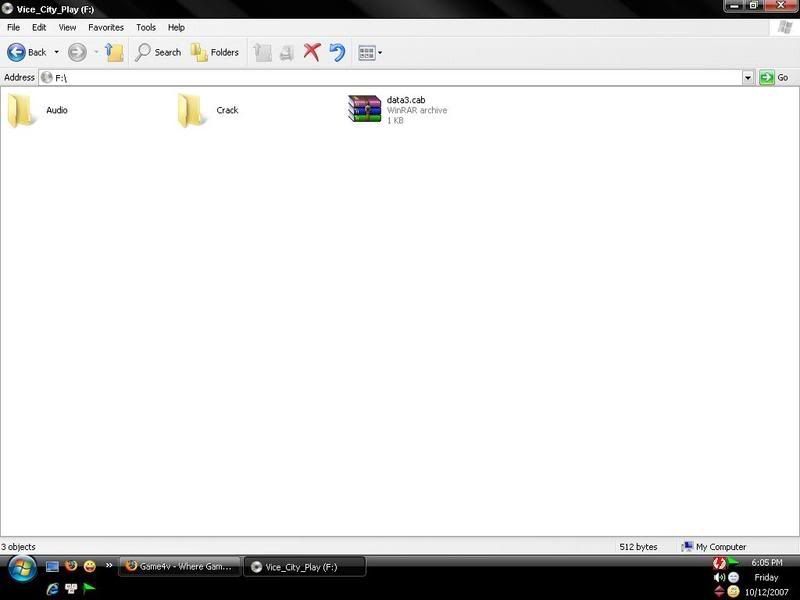Click the data3.cab file name
Image resolution: width=800 pixels, height=600 pixels.
click(x=406, y=100)
